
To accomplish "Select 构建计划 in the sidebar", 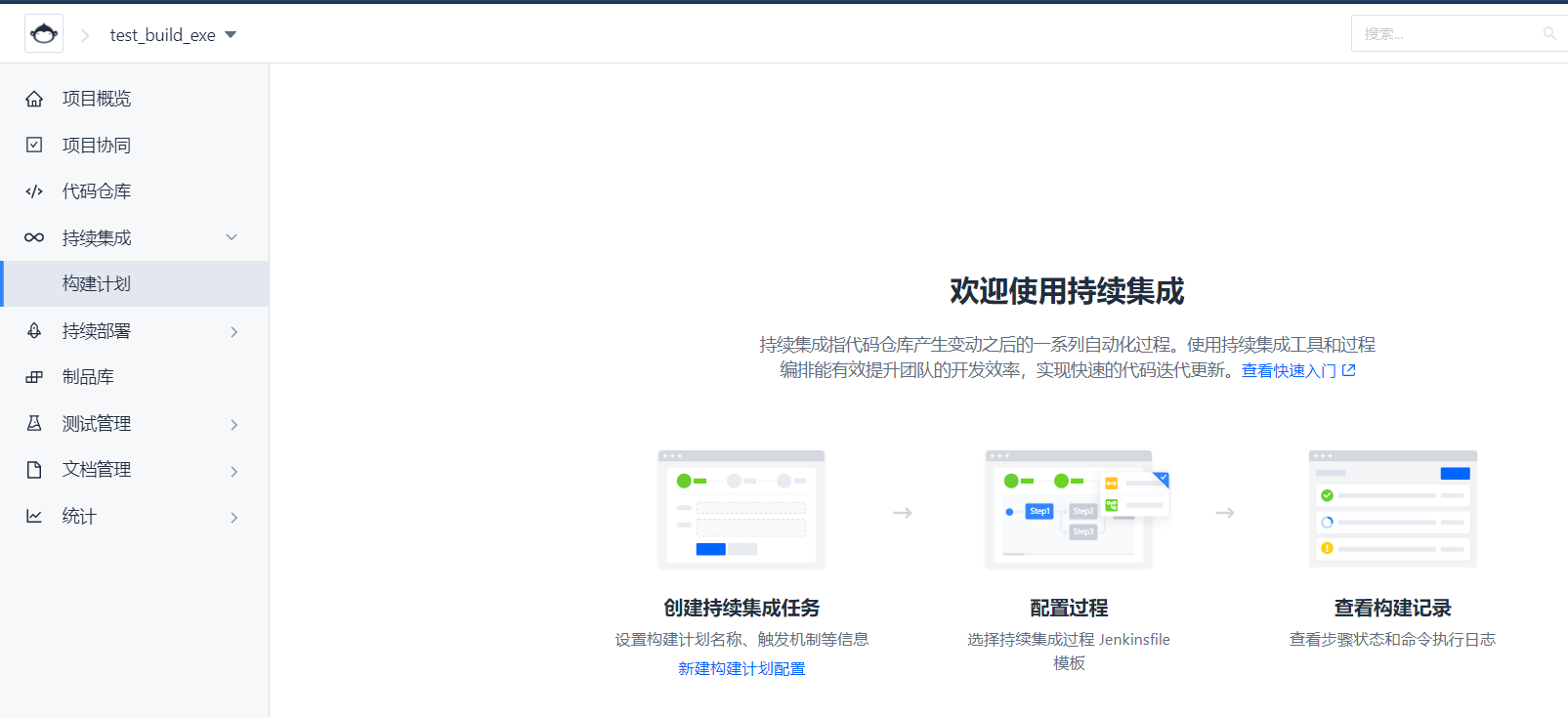I will click(97, 284).
